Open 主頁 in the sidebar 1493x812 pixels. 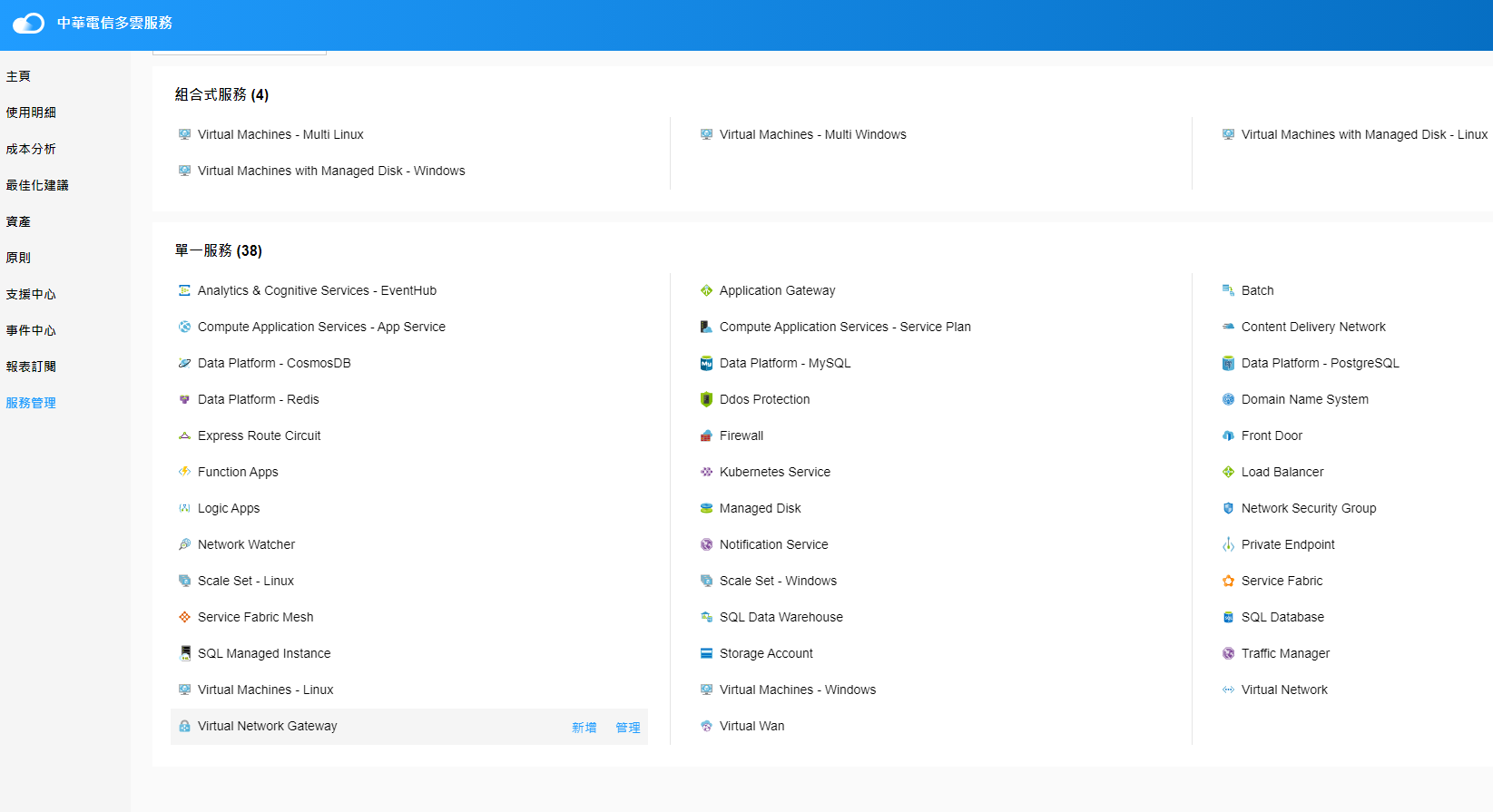(x=18, y=76)
